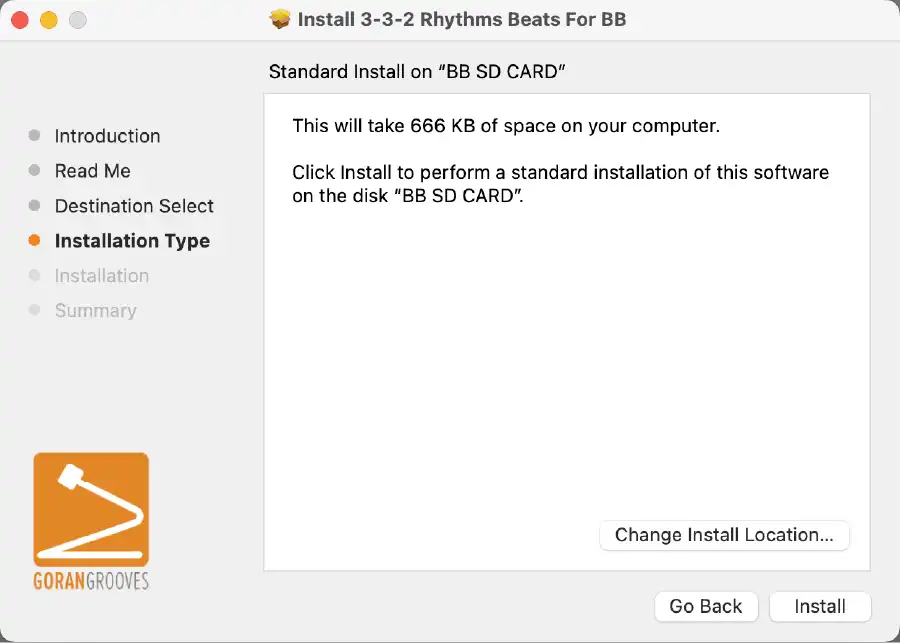Click the window title text
Image resolution: width=900 pixels, height=643 pixels.
(x=461, y=20)
